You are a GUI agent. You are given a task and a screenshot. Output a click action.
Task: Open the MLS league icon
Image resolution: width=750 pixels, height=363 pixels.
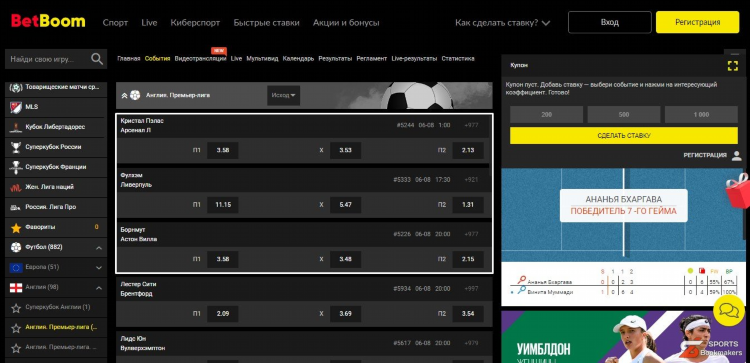tap(16, 107)
